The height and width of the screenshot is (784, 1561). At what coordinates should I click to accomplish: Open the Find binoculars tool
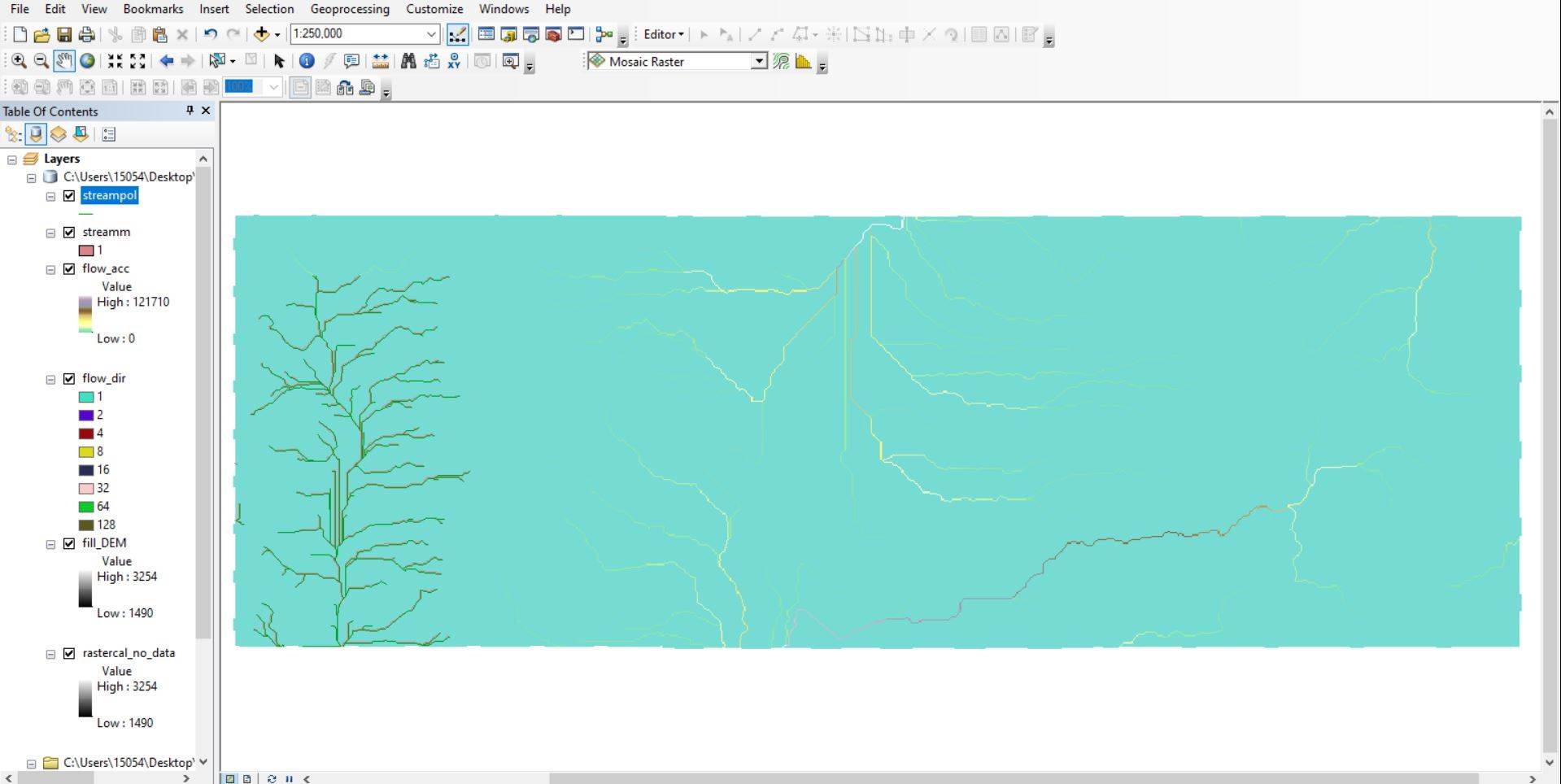click(x=408, y=61)
